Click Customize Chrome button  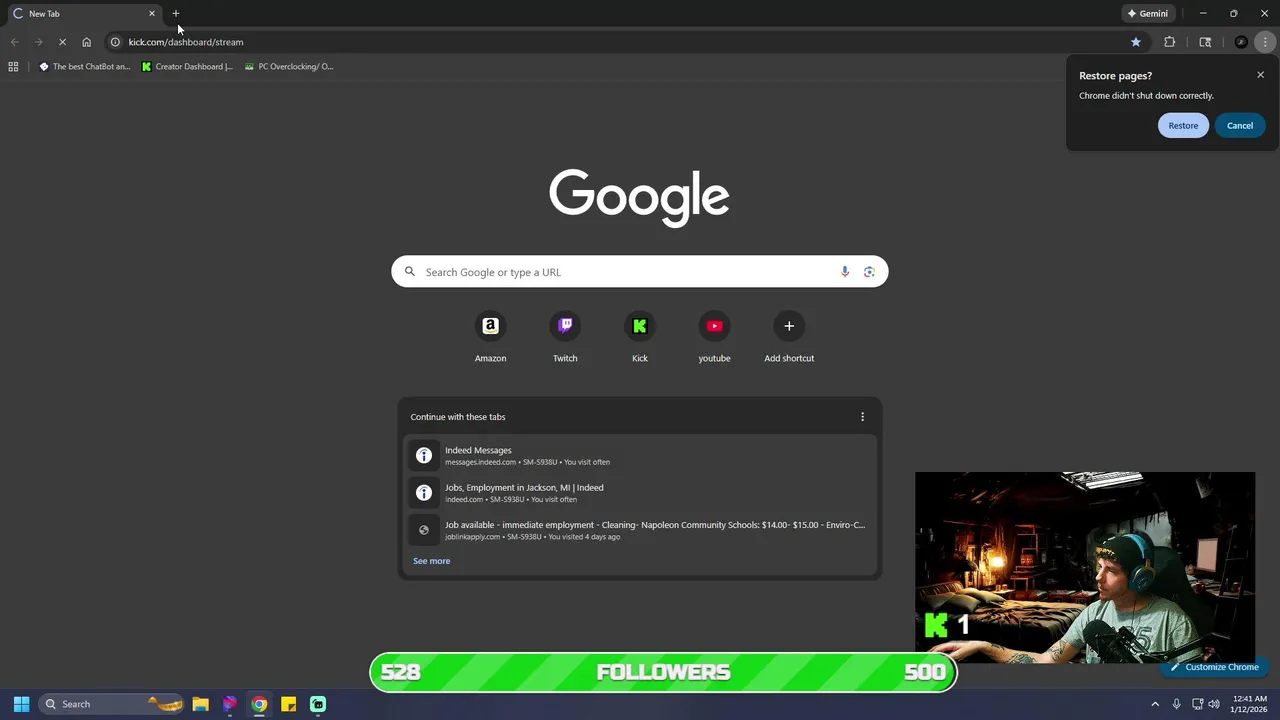coord(1214,667)
